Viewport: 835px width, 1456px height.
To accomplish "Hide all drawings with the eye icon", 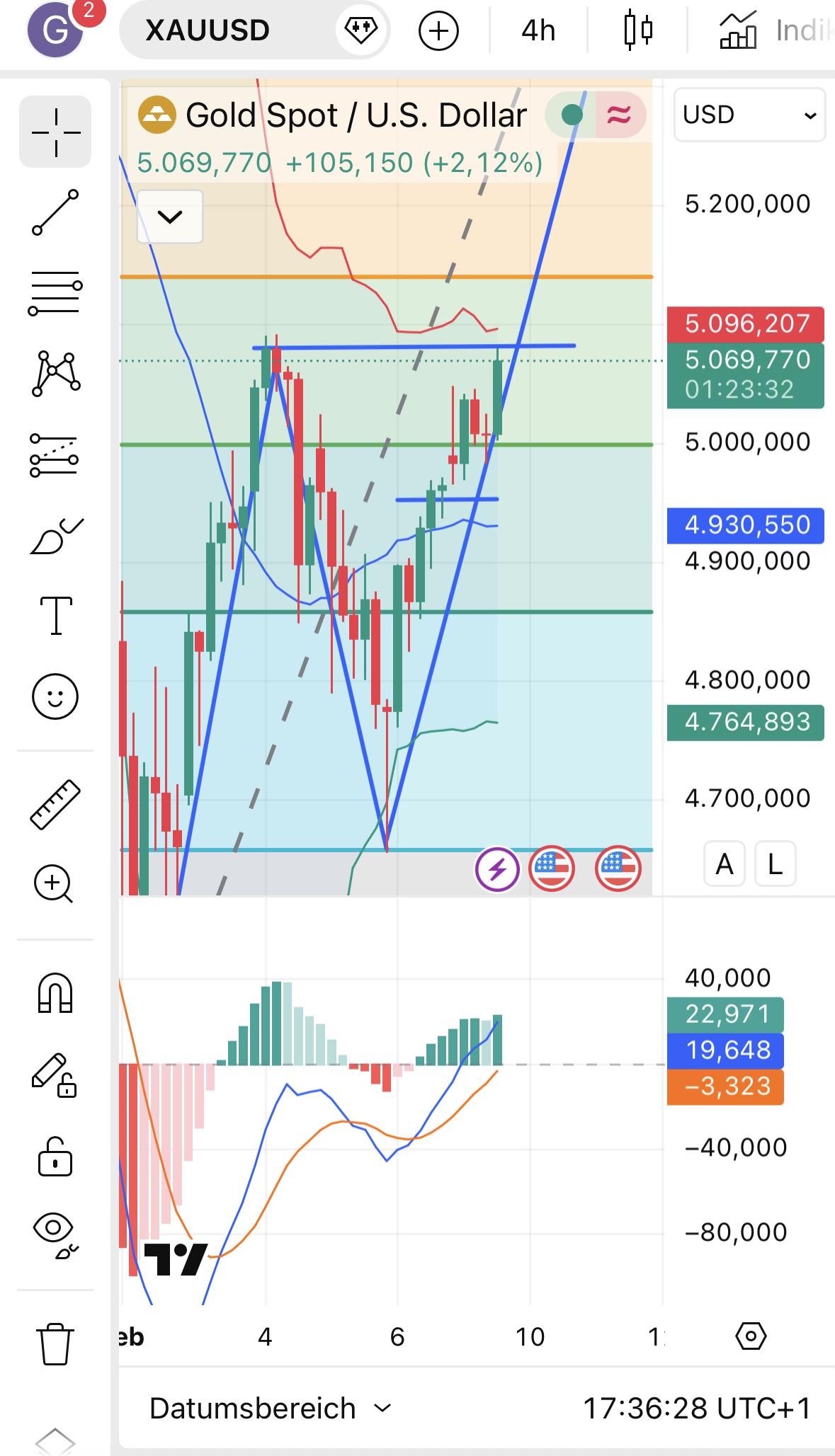I will point(55,1236).
